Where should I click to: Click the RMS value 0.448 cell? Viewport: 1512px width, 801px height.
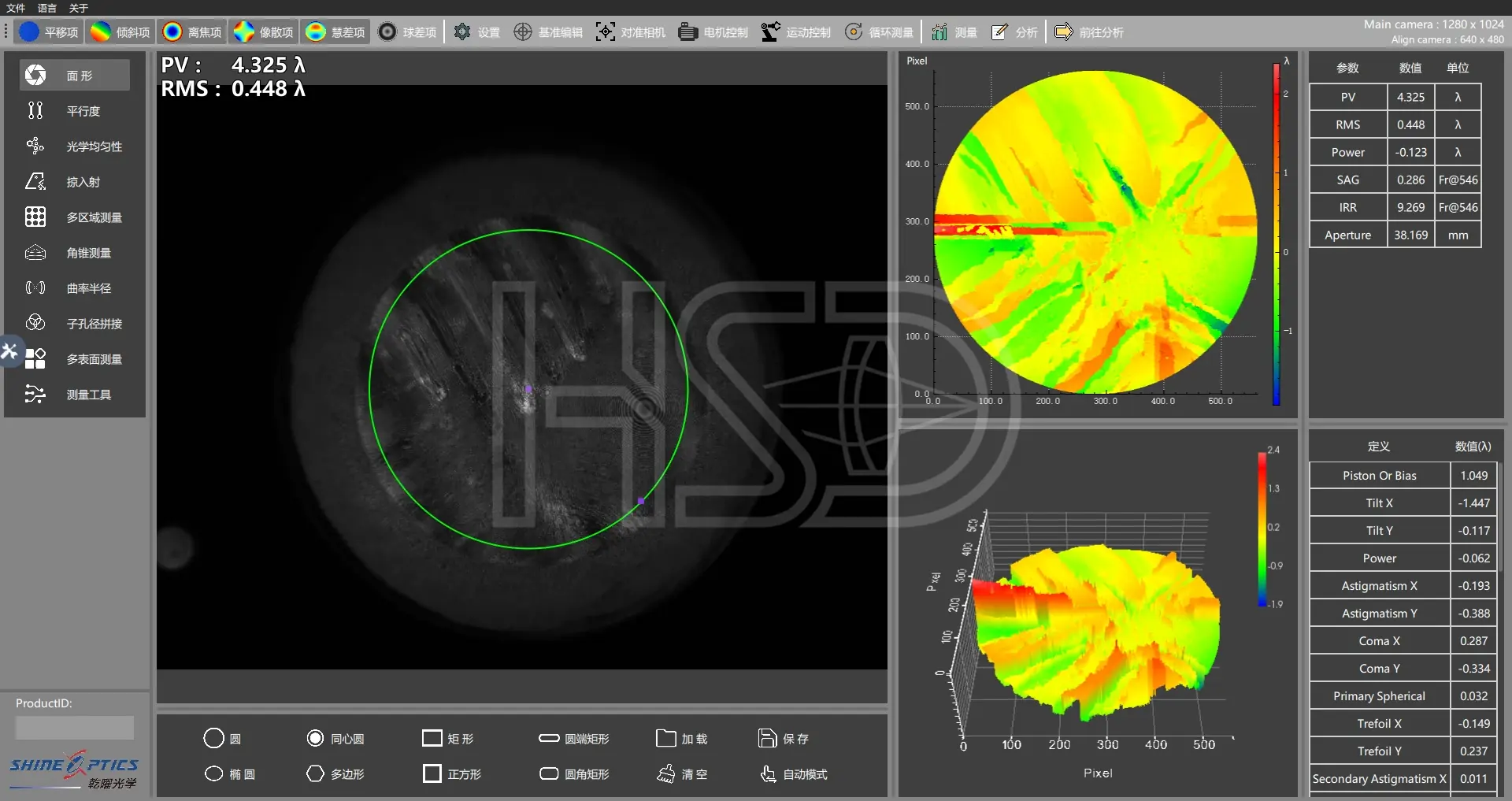click(1410, 124)
